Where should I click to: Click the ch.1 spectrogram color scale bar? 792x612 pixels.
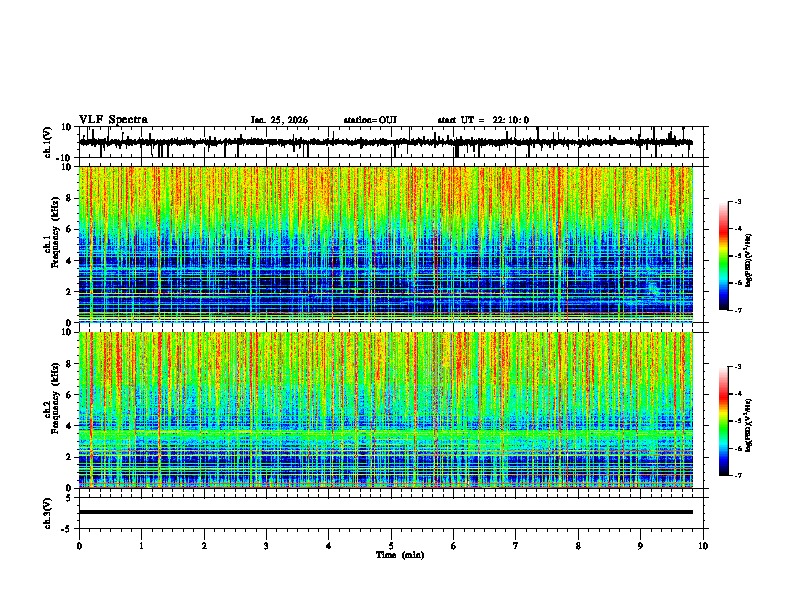tap(723, 256)
